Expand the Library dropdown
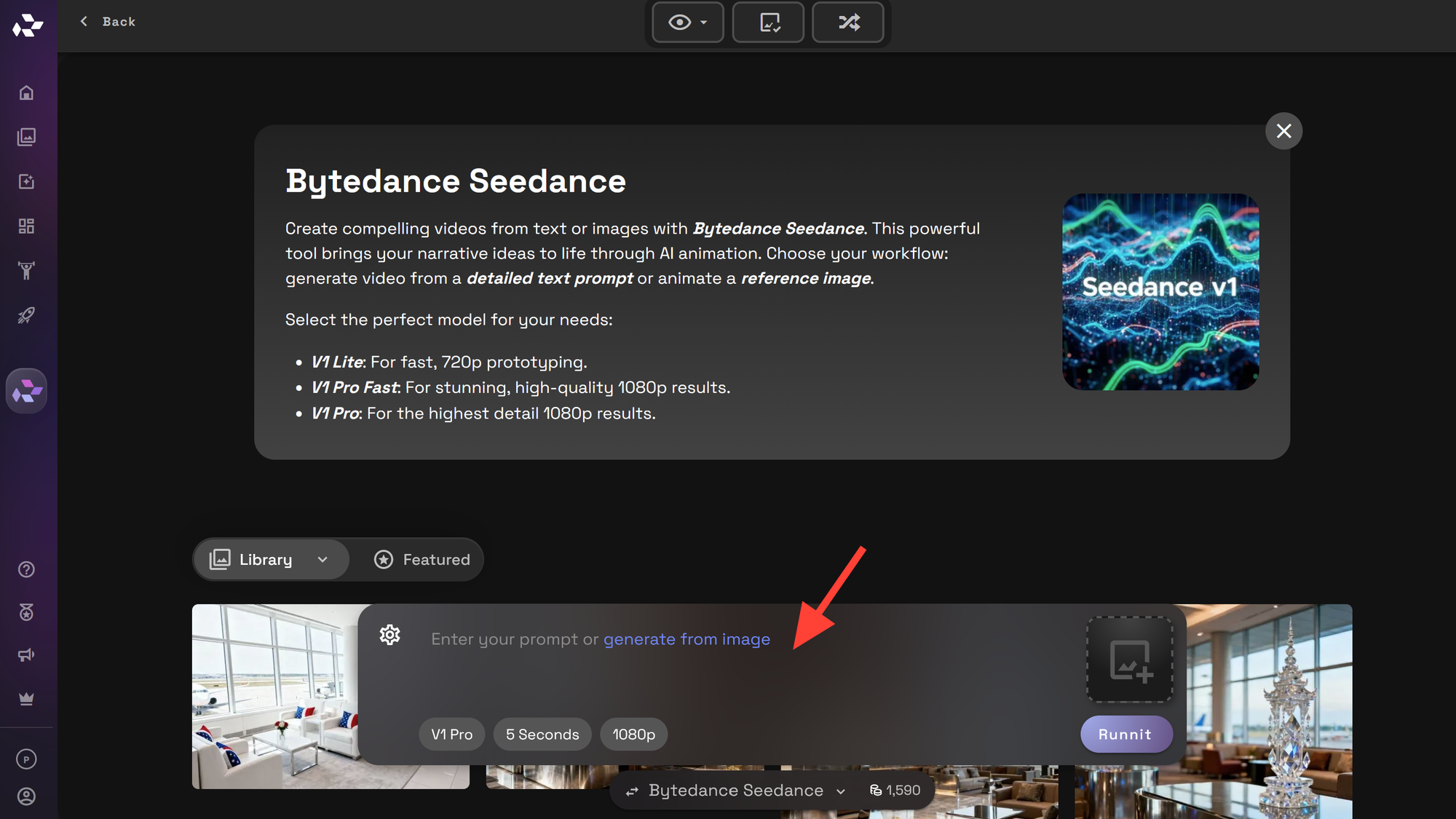Image resolution: width=1456 pixels, height=819 pixels. click(x=270, y=559)
